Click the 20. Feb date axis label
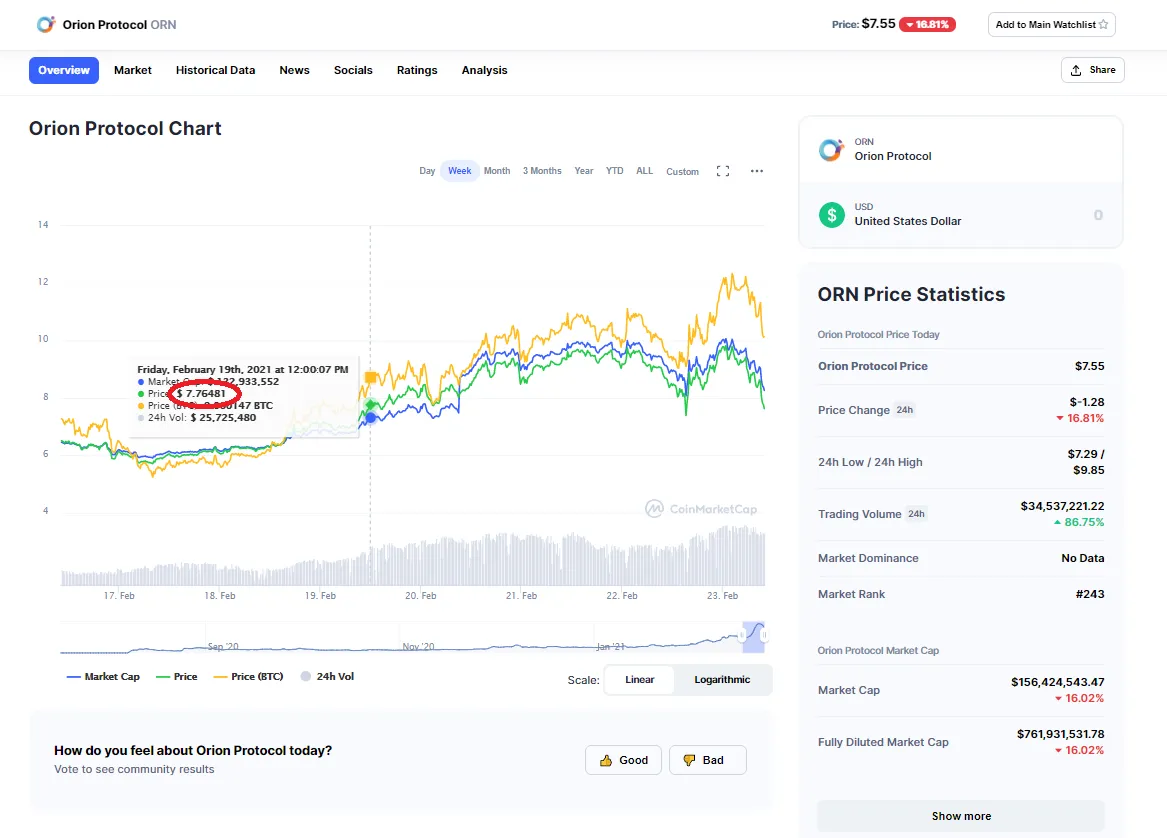Viewport: 1167px width, 838px height. (x=421, y=595)
